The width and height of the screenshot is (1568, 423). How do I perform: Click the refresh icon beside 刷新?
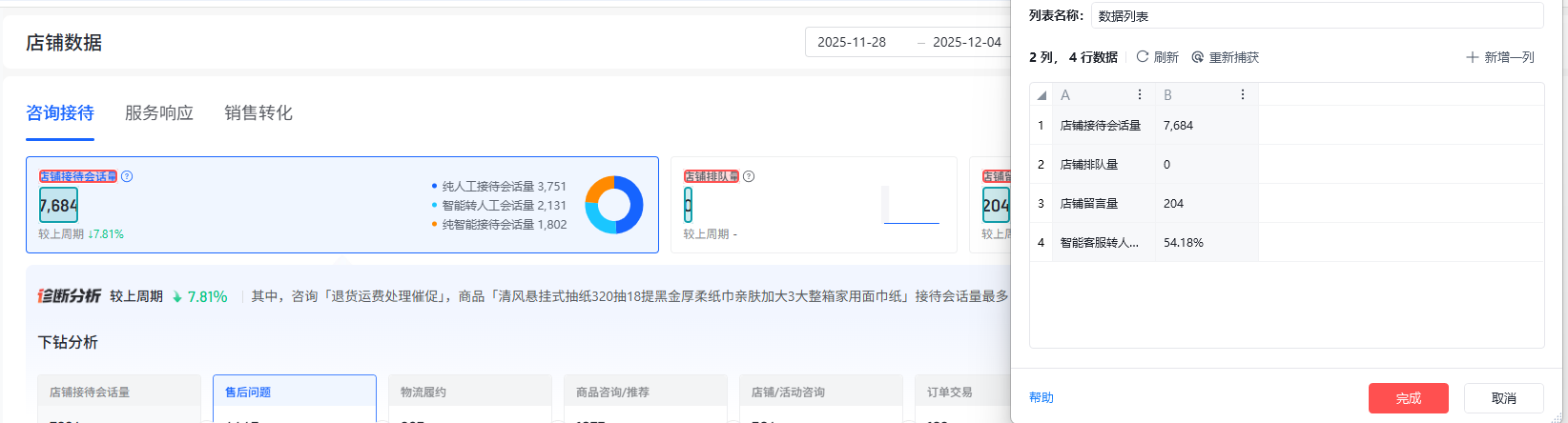coord(1142,57)
